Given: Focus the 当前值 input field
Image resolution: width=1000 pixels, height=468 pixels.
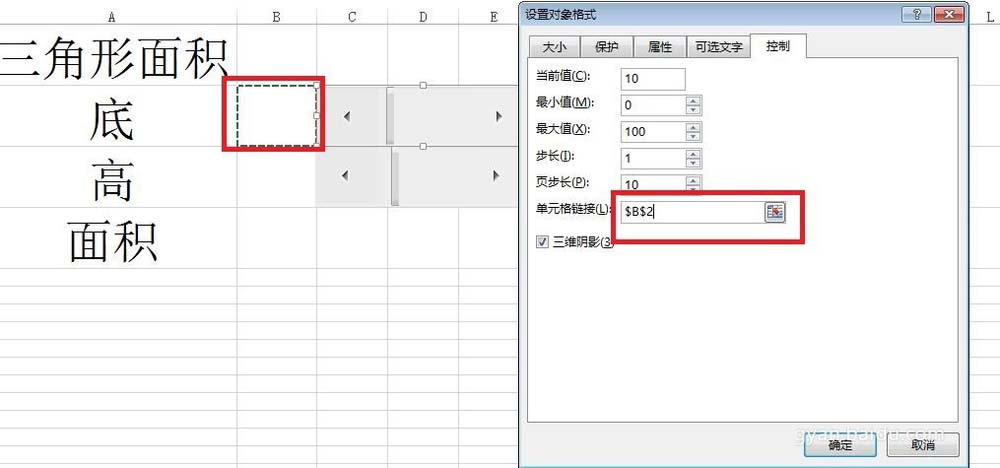Looking at the screenshot, I should click(x=652, y=78).
